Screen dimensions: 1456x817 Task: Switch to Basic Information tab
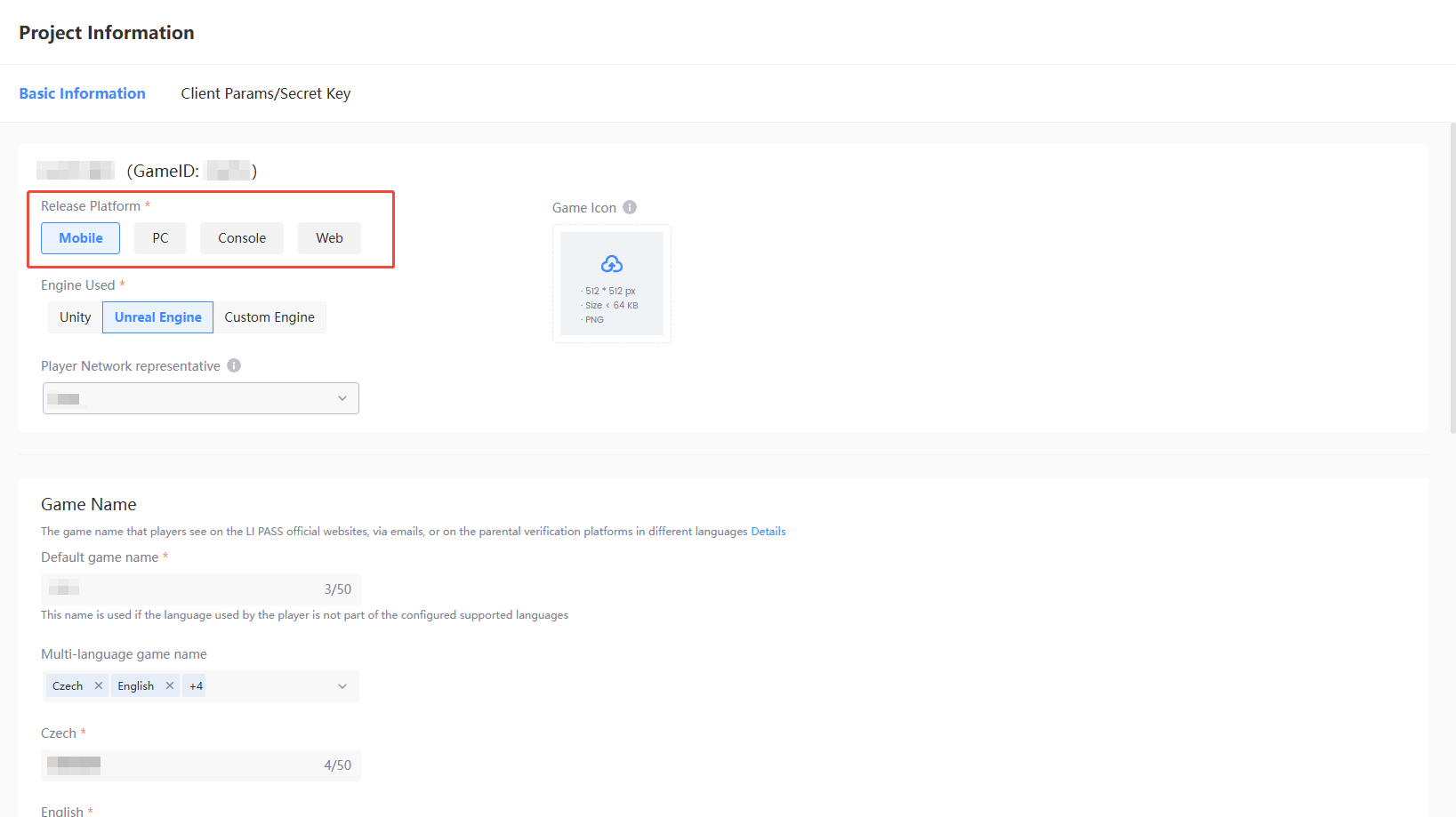pos(82,93)
